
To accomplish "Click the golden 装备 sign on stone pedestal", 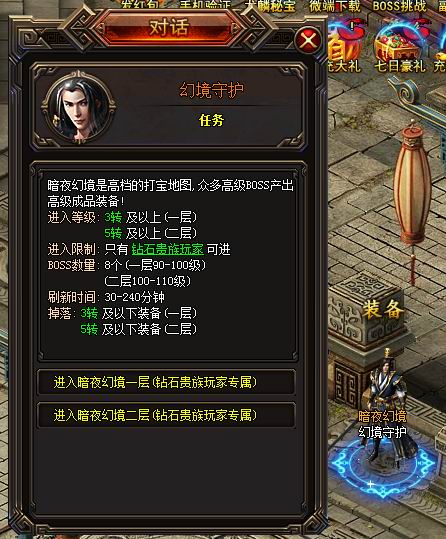I will click(382, 310).
